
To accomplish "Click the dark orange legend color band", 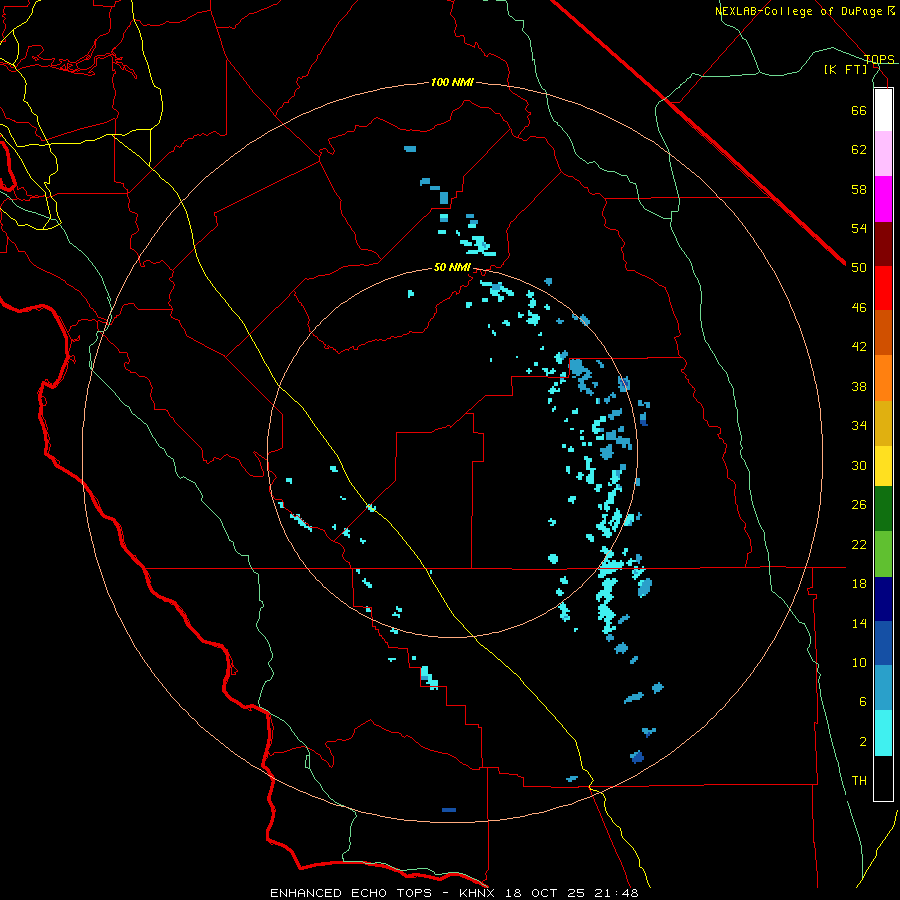I will pyautogui.click(x=883, y=332).
